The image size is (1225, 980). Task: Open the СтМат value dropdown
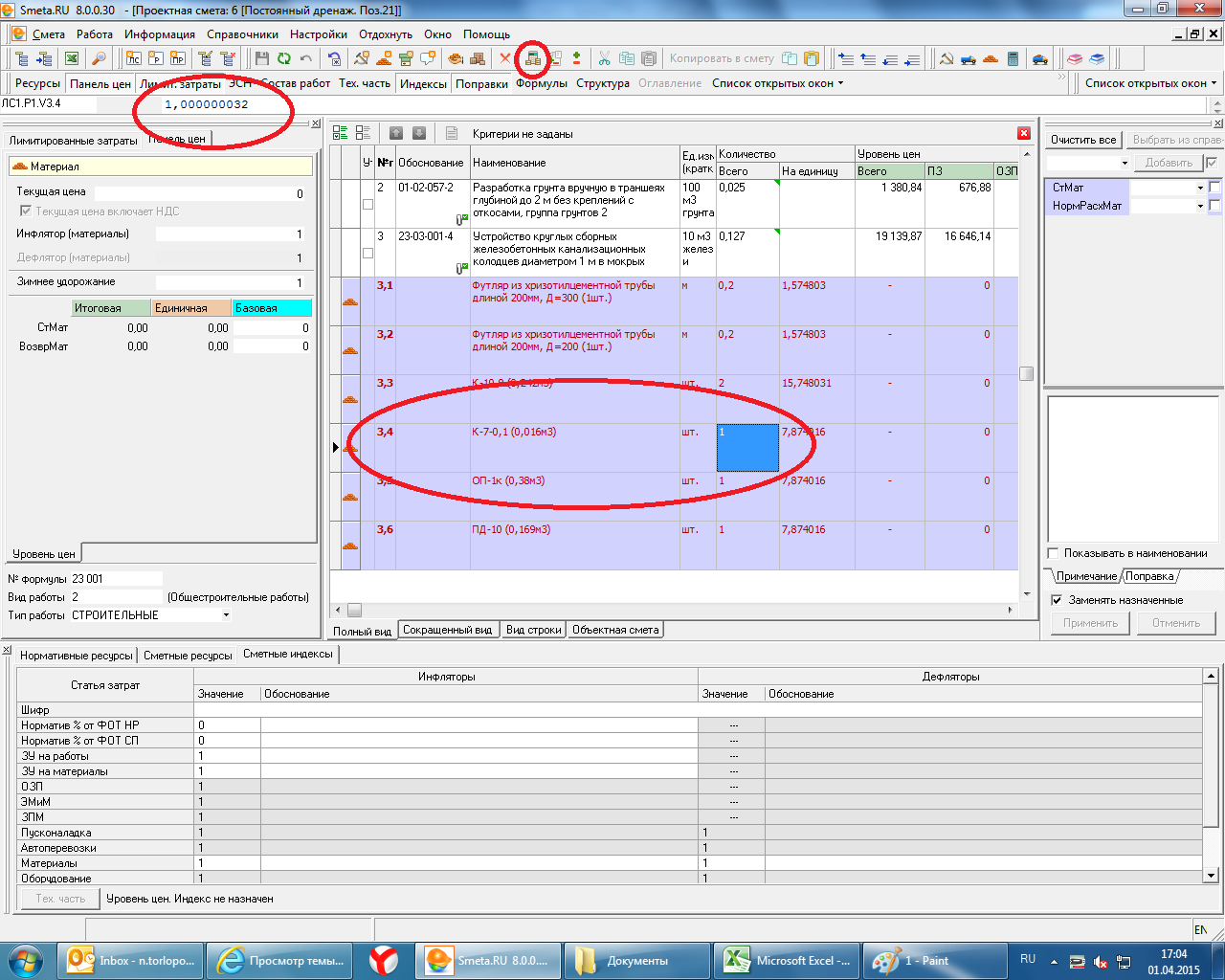[x=1200, y=188]
